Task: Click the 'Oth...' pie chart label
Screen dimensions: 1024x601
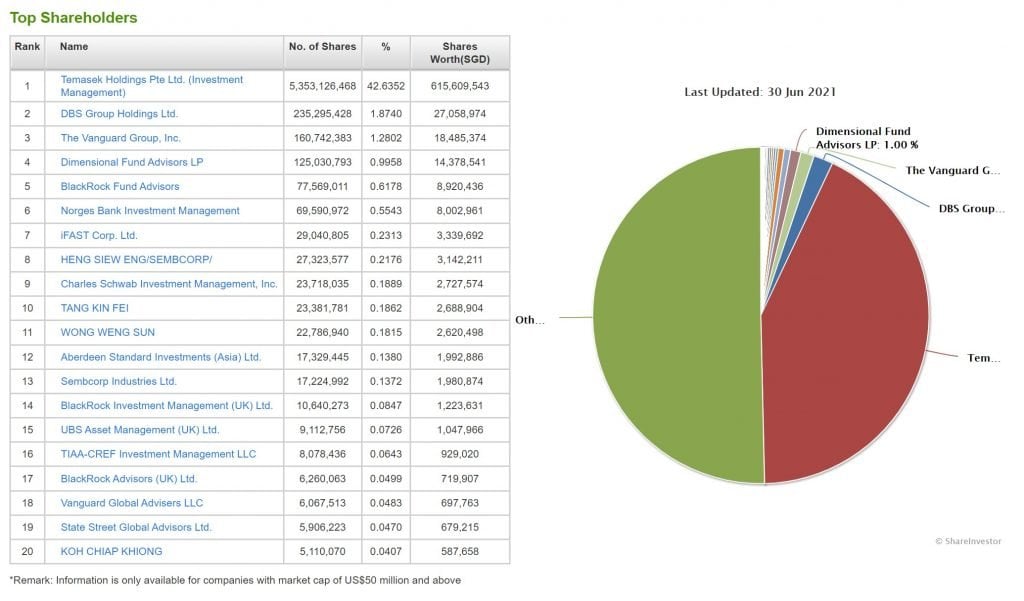Action: pos(530,319)
